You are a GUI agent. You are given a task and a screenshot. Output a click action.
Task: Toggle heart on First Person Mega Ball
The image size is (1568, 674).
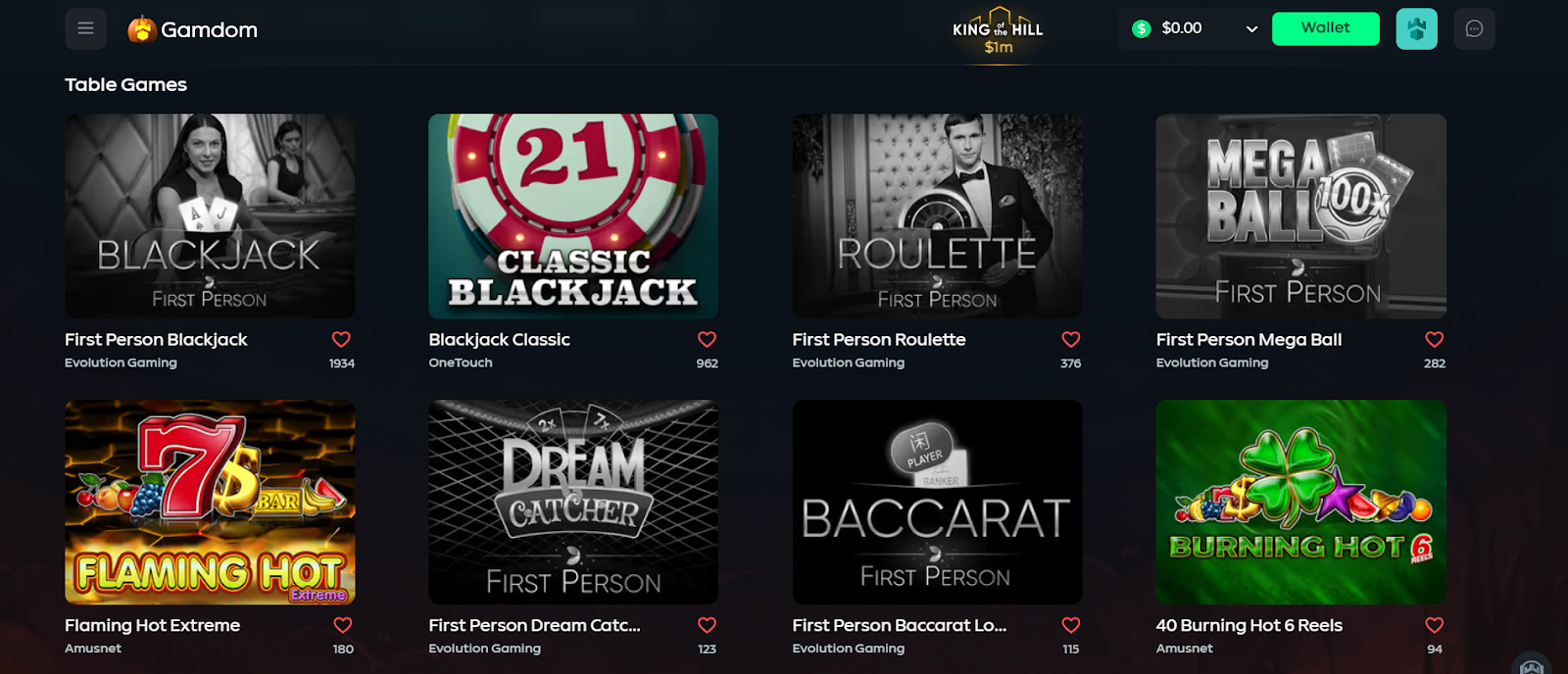tap(1435, 339)
